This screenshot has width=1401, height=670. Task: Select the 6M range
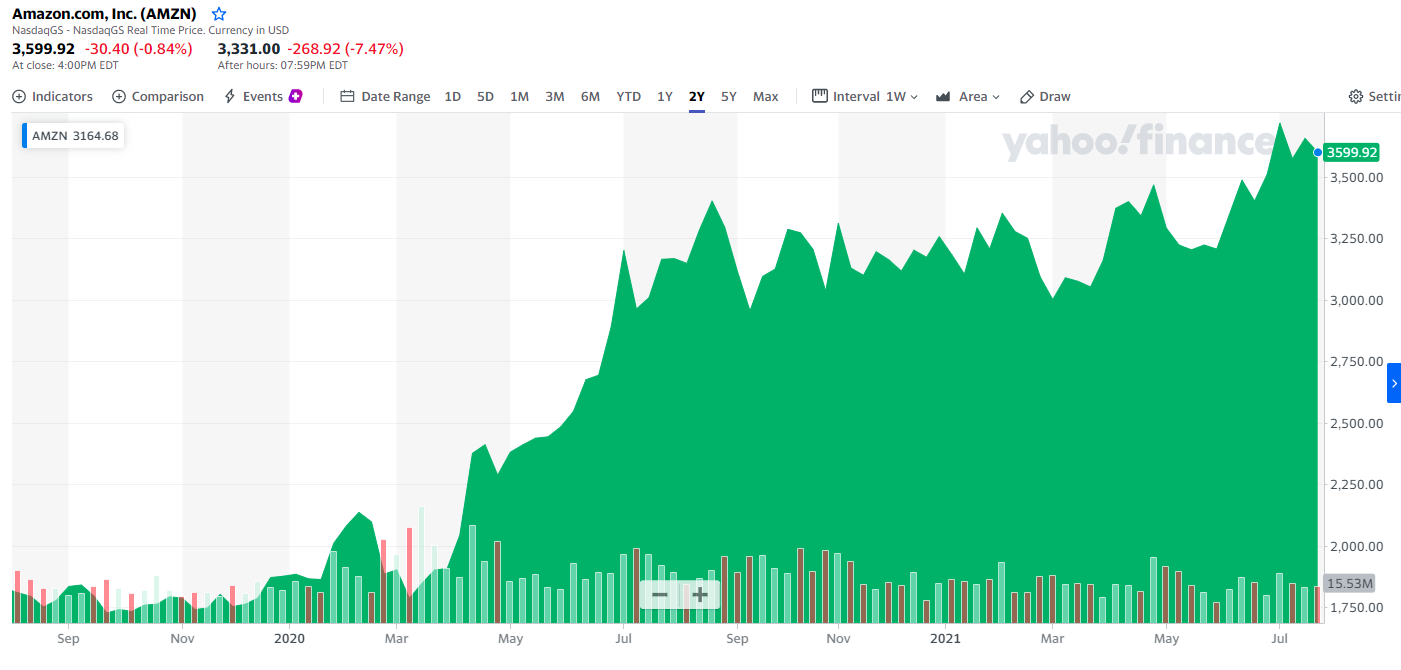(x=590, y=97)
